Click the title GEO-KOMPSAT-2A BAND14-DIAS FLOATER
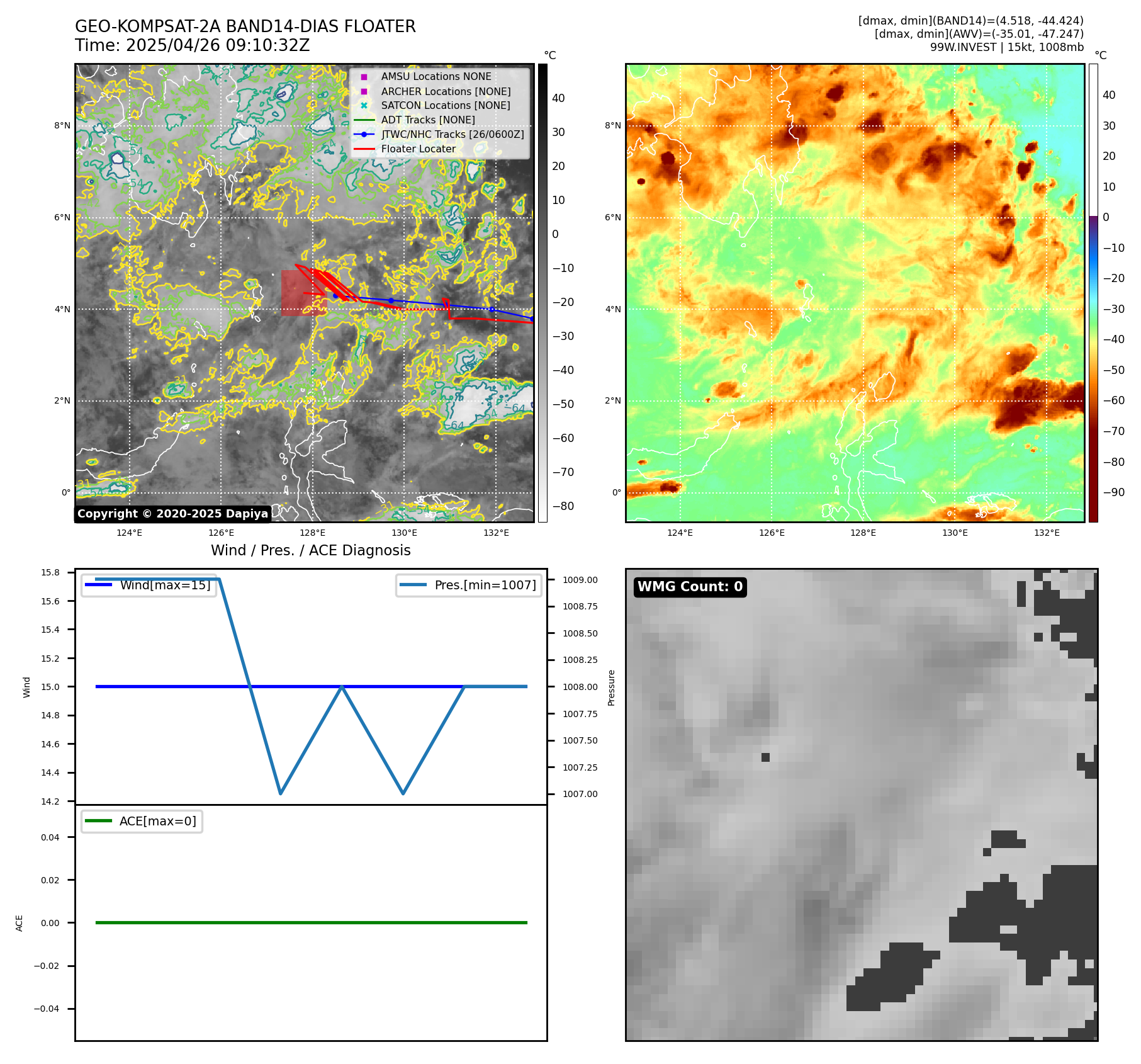Screen dimensions: 1141x1064 pyautogui.click(x=245, y=26)
